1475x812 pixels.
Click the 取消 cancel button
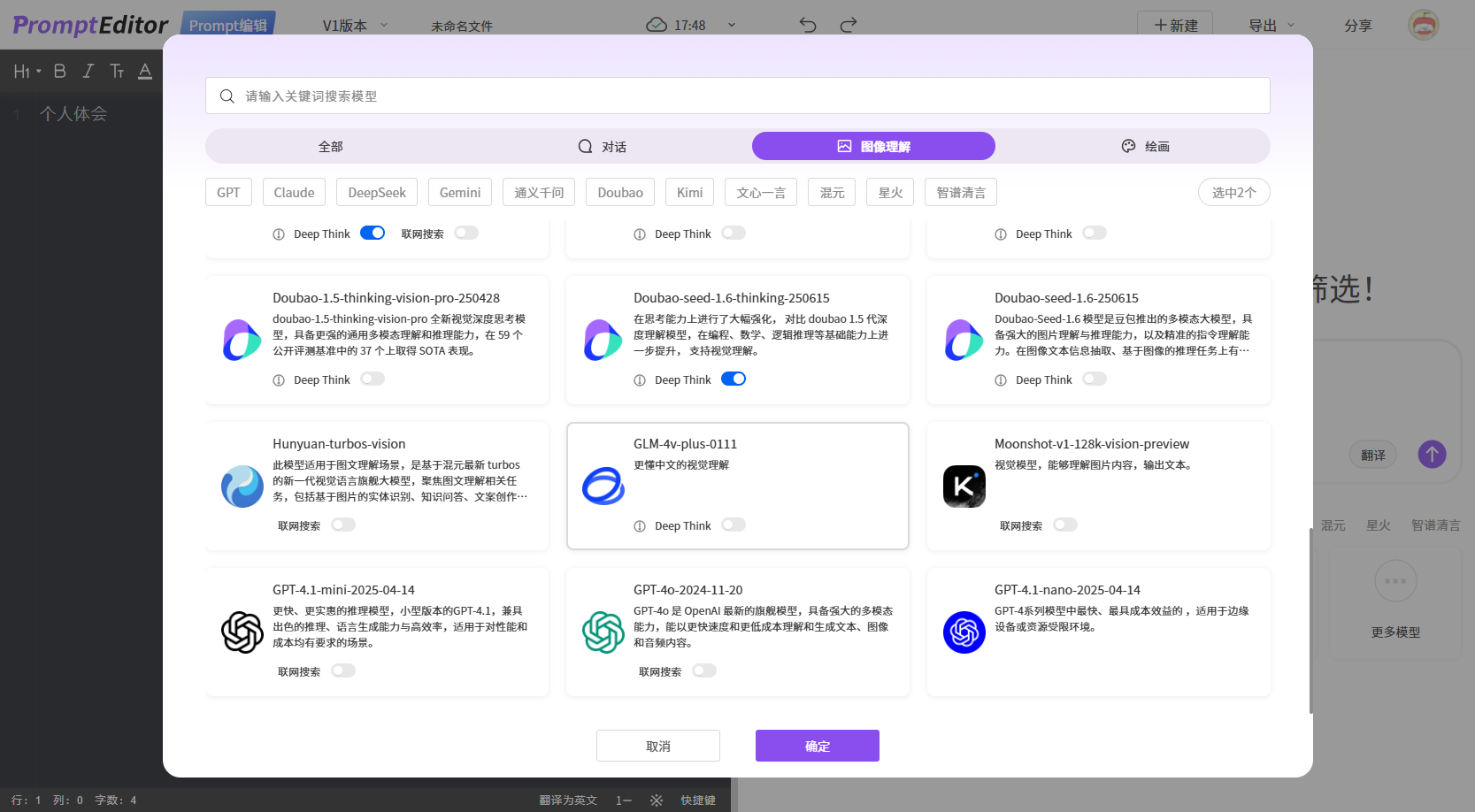click(x=657, y=746)
